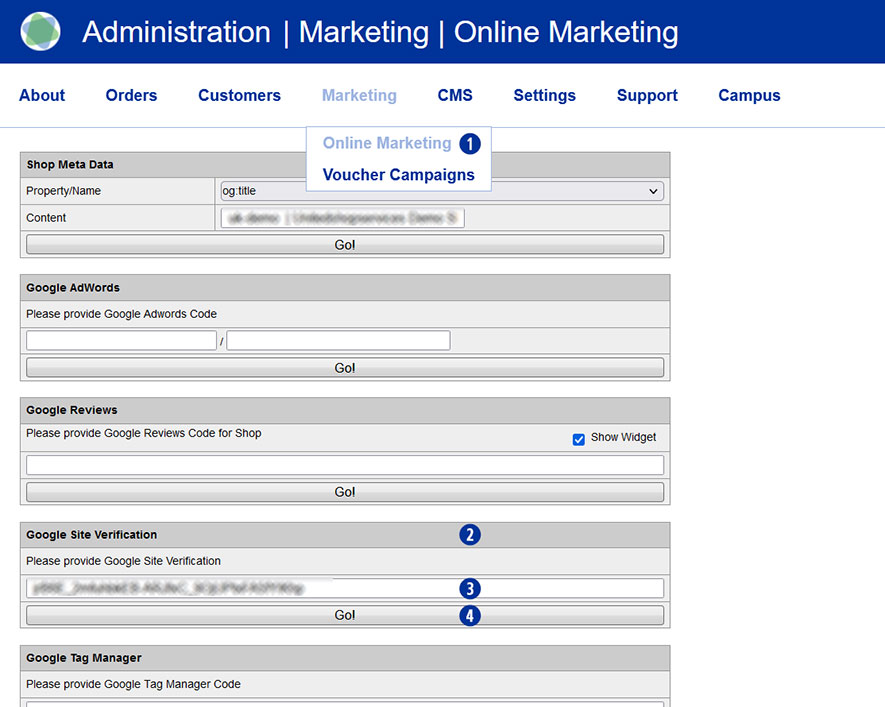
Task: Click the Google Reviews code input field
Action: click(344, 465)
